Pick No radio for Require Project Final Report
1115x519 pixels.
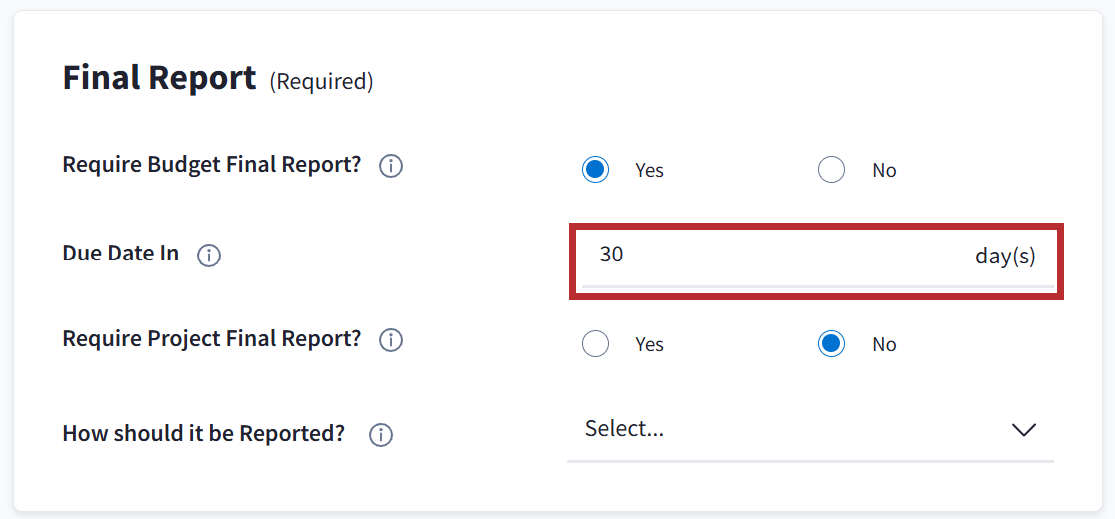click(831, 344)
